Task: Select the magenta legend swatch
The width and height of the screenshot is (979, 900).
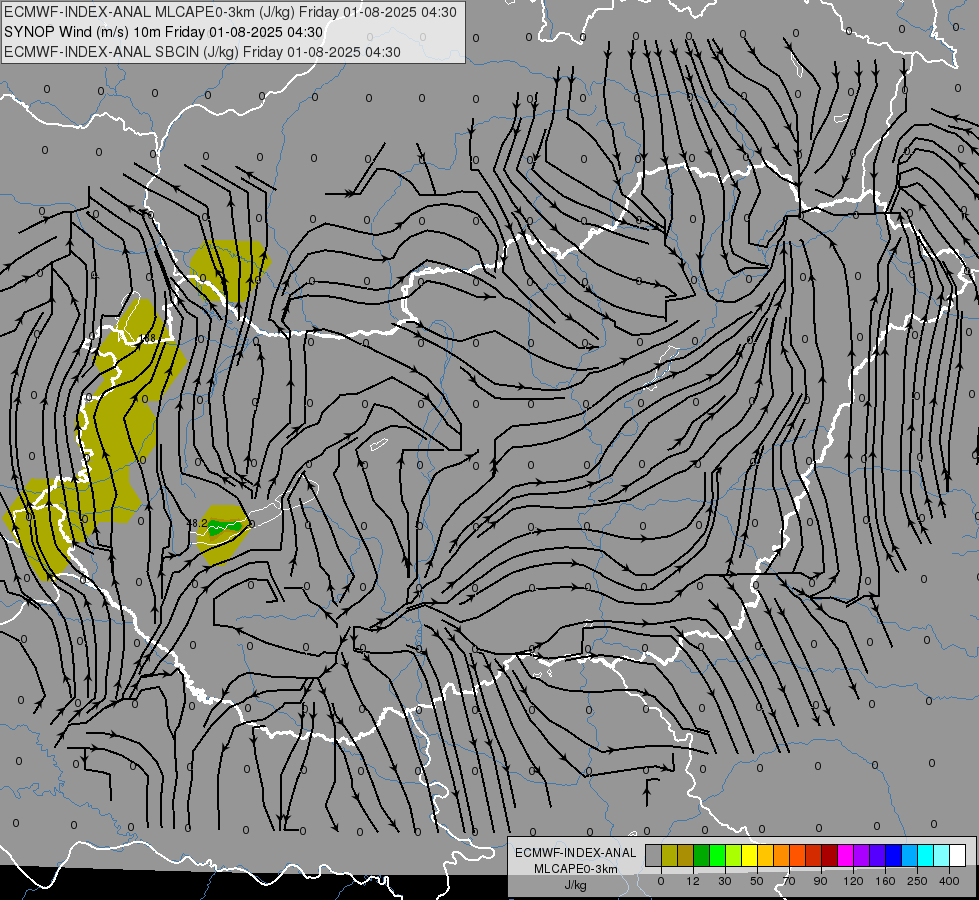Action: [846, 855]
